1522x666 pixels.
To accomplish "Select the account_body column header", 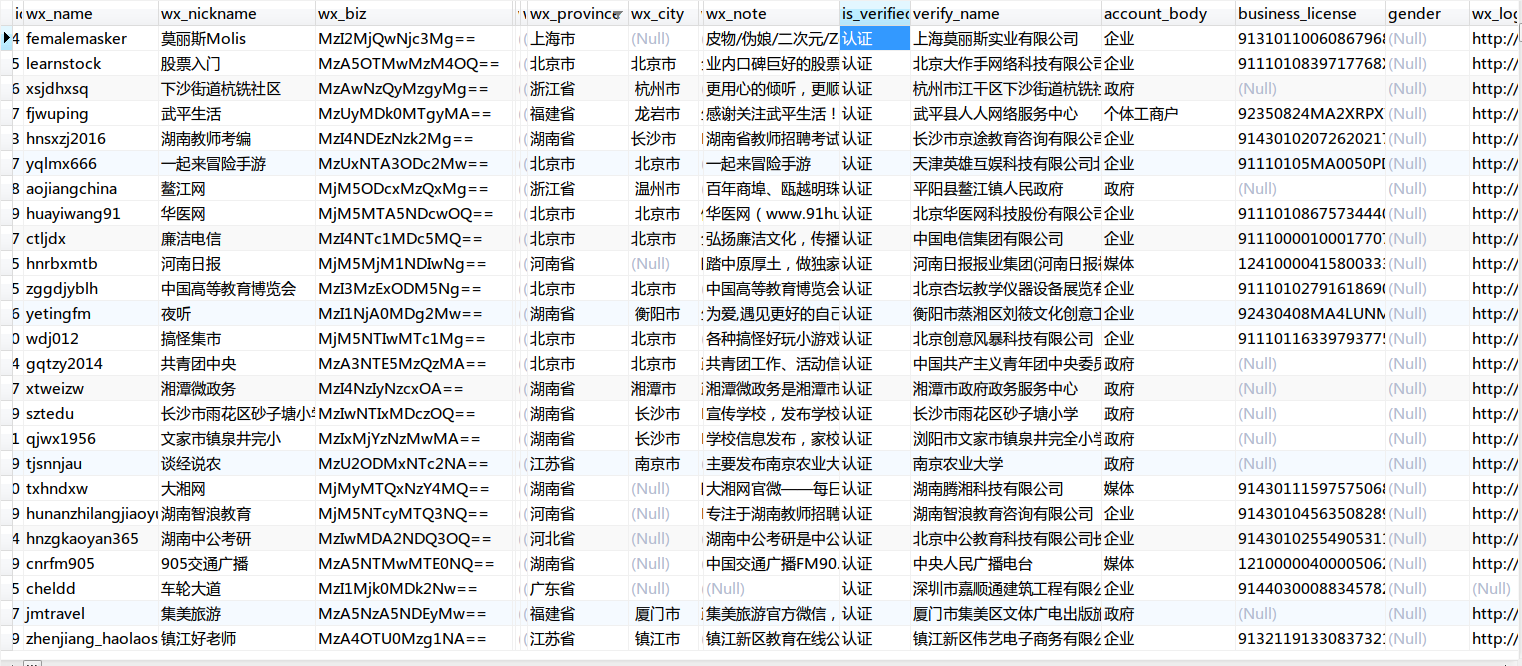I will [x=1167, y=13].
